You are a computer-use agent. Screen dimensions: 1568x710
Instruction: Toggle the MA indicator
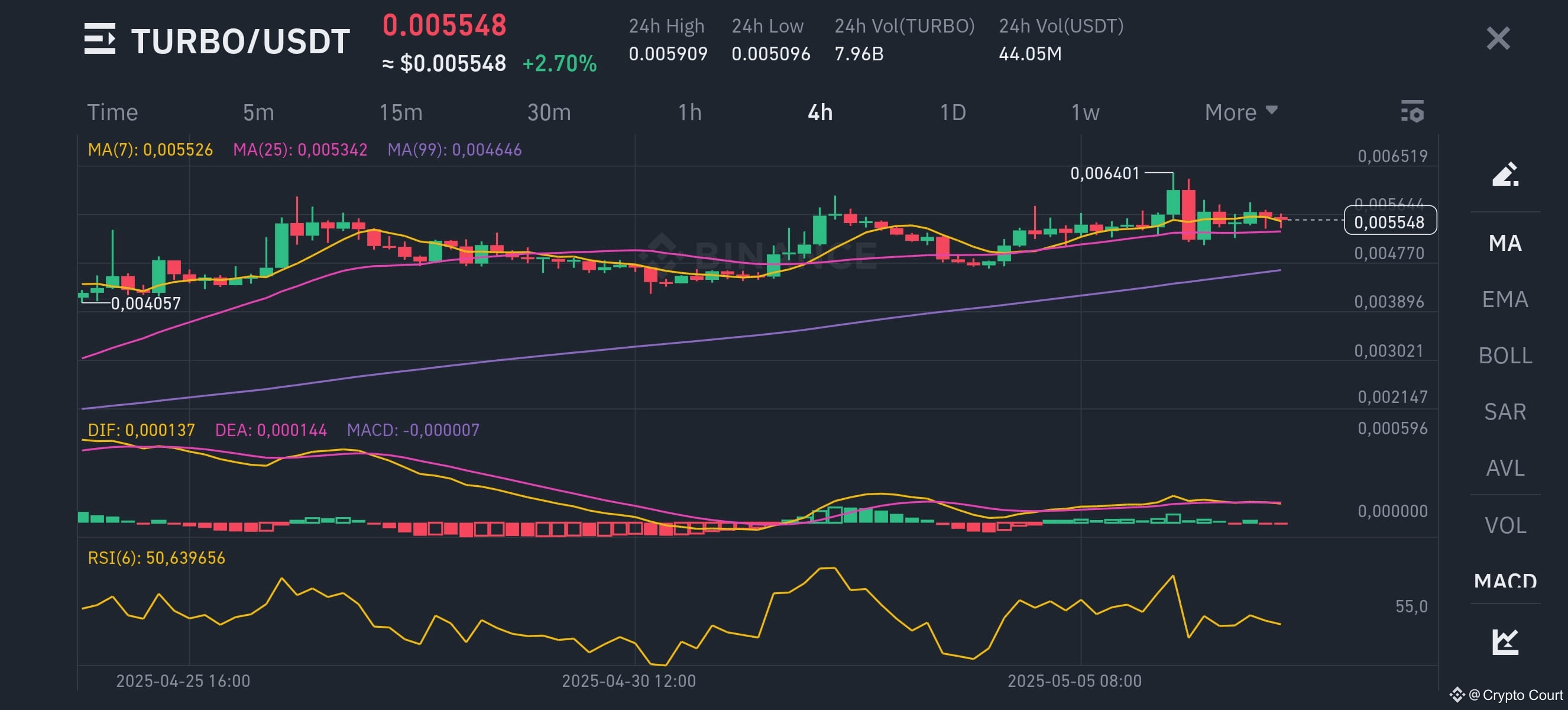(x=1505, y=243)
